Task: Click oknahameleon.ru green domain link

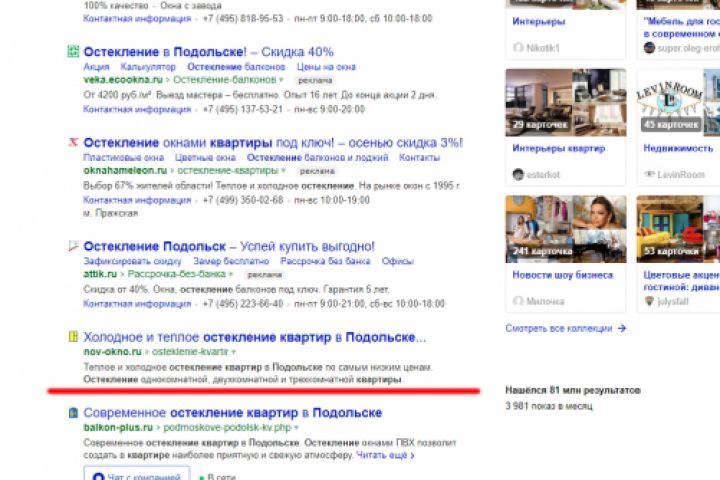Action: click(125, 170)
